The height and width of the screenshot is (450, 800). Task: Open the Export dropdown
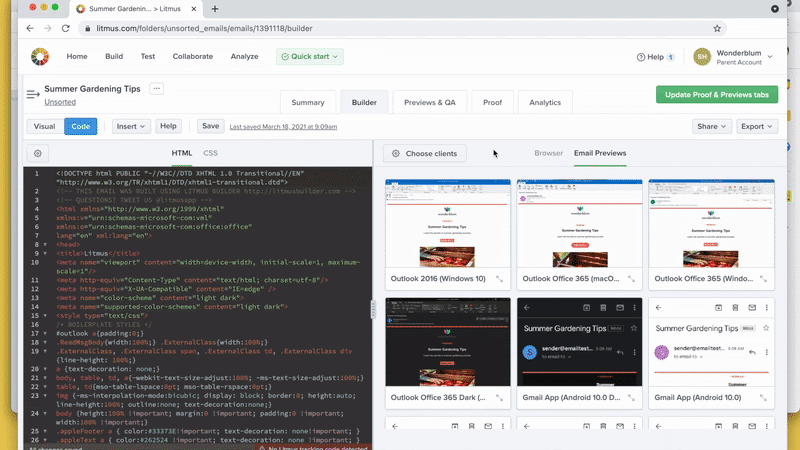pyautogui.click(x=757, y=127)
